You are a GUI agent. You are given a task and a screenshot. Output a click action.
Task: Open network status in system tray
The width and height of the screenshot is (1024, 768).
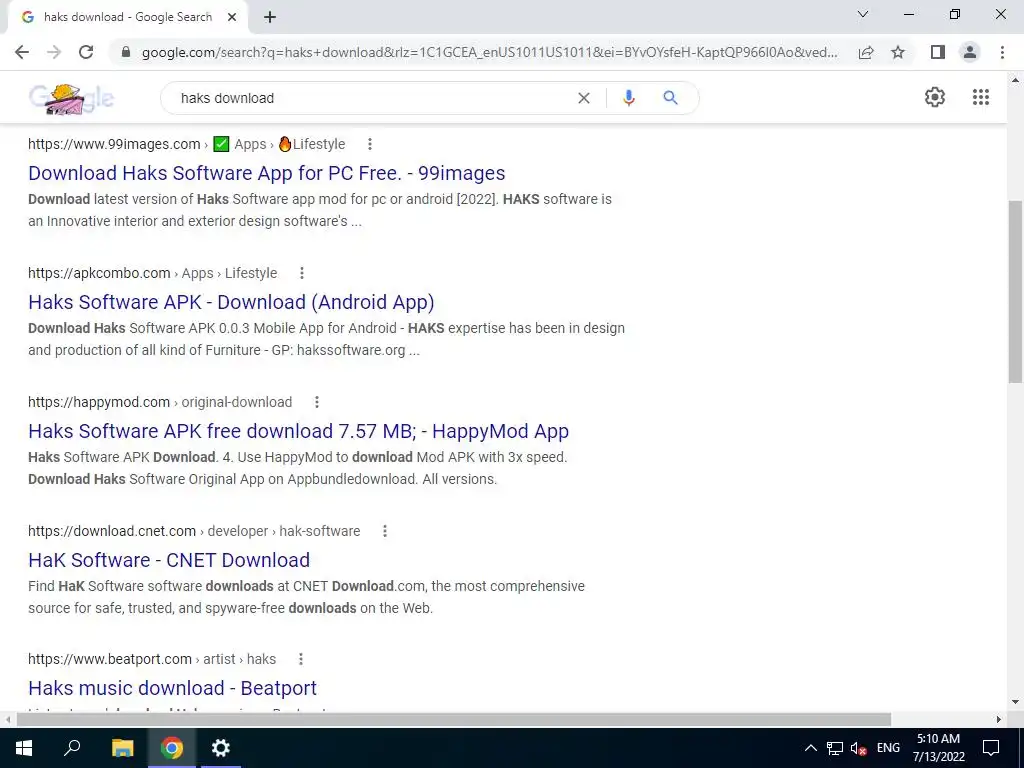click(x=835, y=748)
